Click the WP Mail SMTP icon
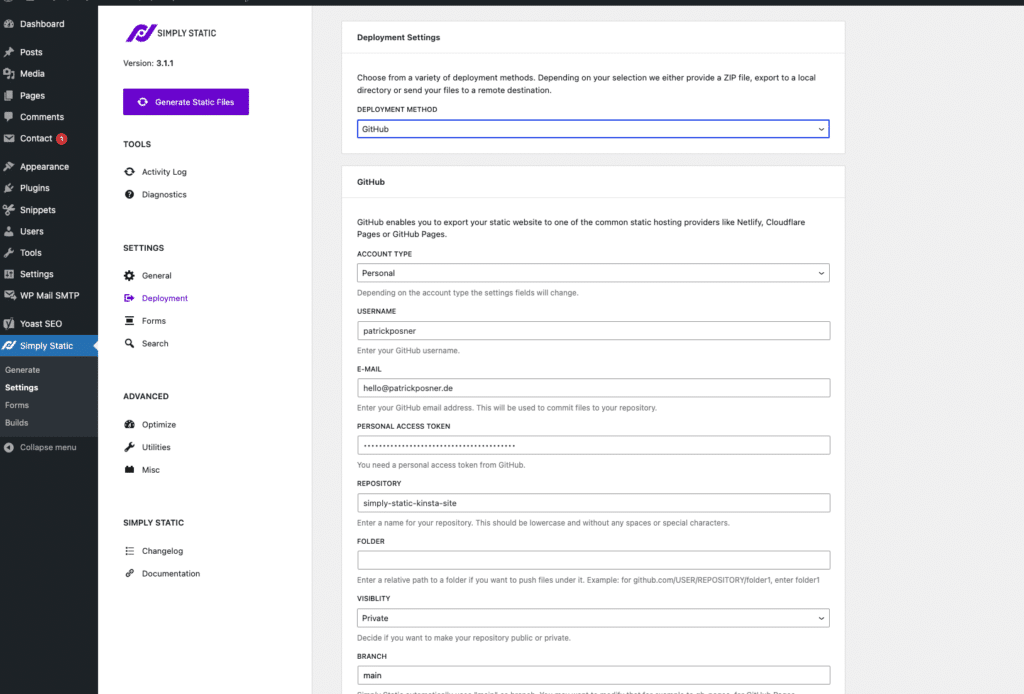The width and height of the screenshot is (1024, 694). point(8,295)
